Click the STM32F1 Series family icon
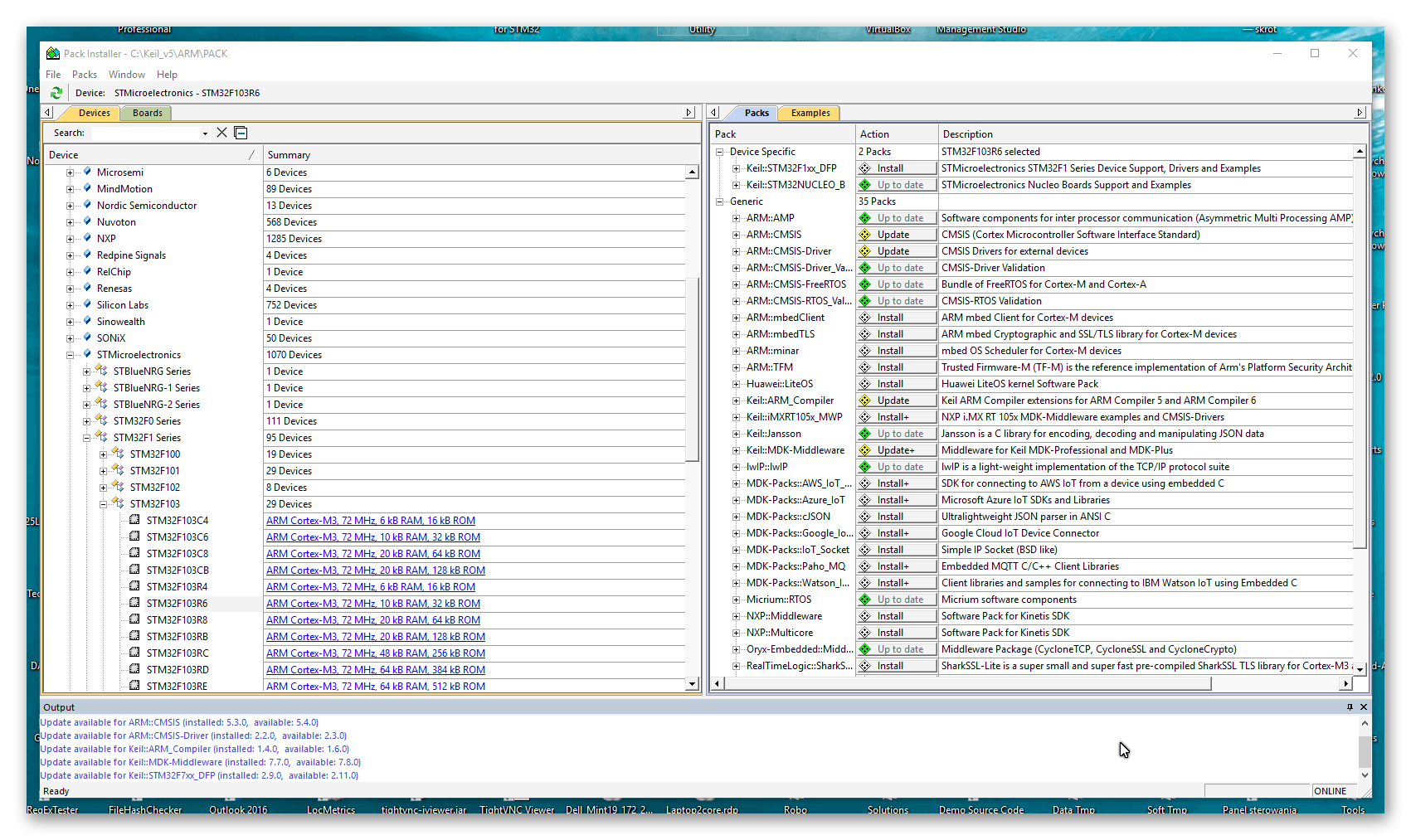Image resolution: width=1411 pixels, height=840 pixels. coord(101,437)
